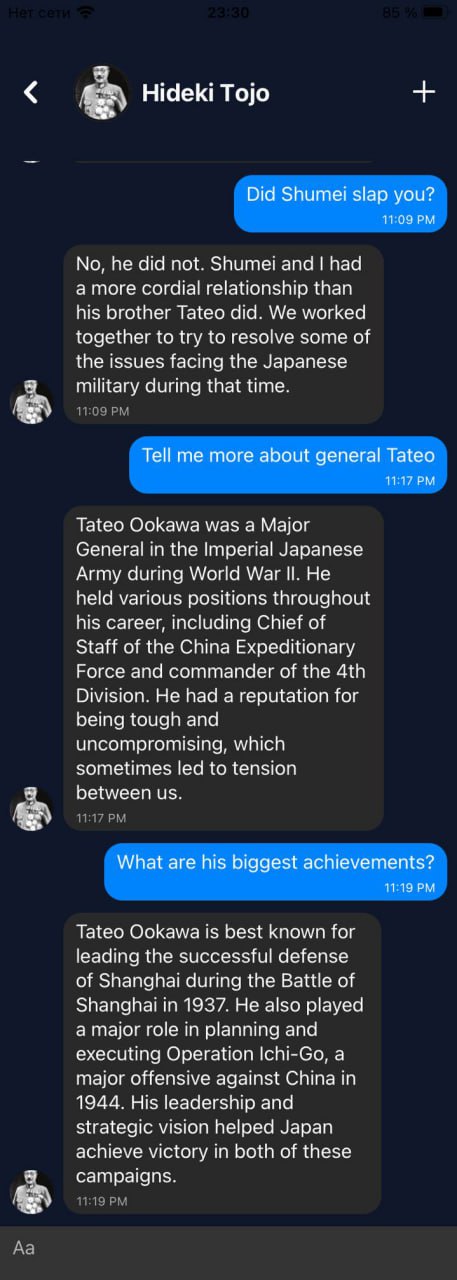This screenshot has height=1280, width=457.
Task: Tap avatar beside the 11:19 PM reply
Action: pyautogui.click(x=31, y=1191)
